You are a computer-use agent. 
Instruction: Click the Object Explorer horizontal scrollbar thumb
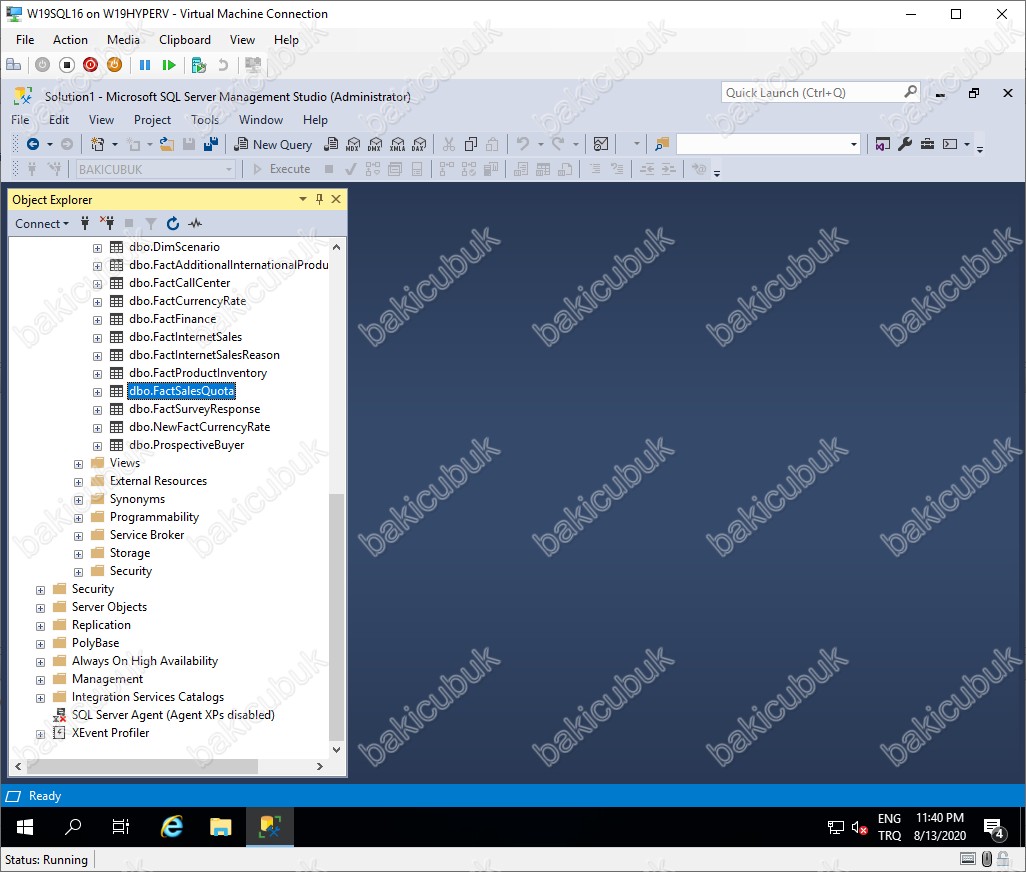pos(143,766)
